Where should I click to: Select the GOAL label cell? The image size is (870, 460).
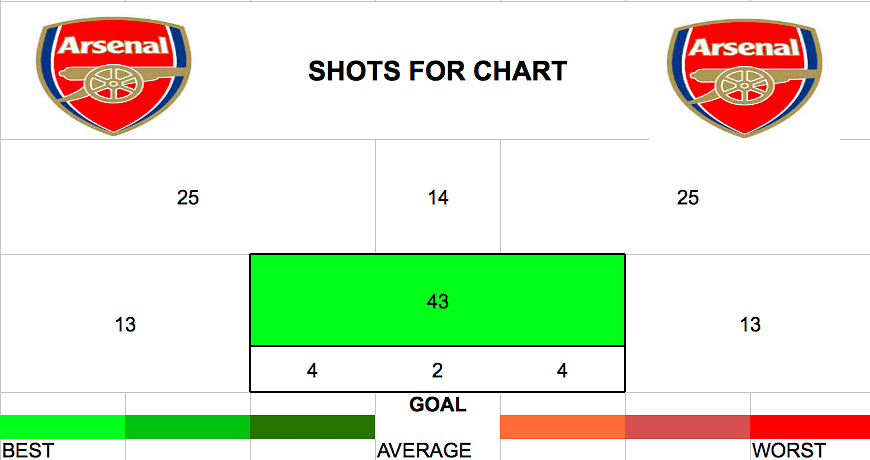pos(438,404)
